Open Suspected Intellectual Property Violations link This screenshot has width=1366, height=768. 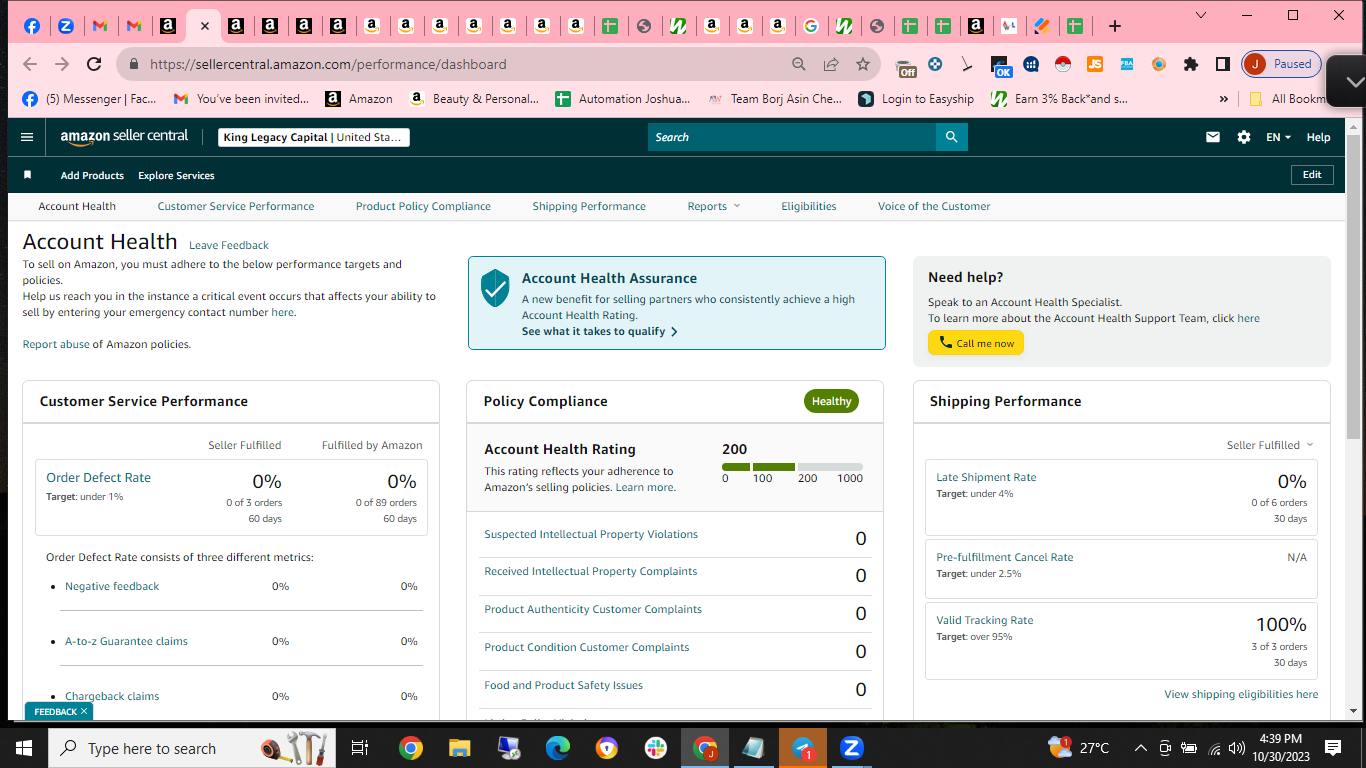click(591, 534)
